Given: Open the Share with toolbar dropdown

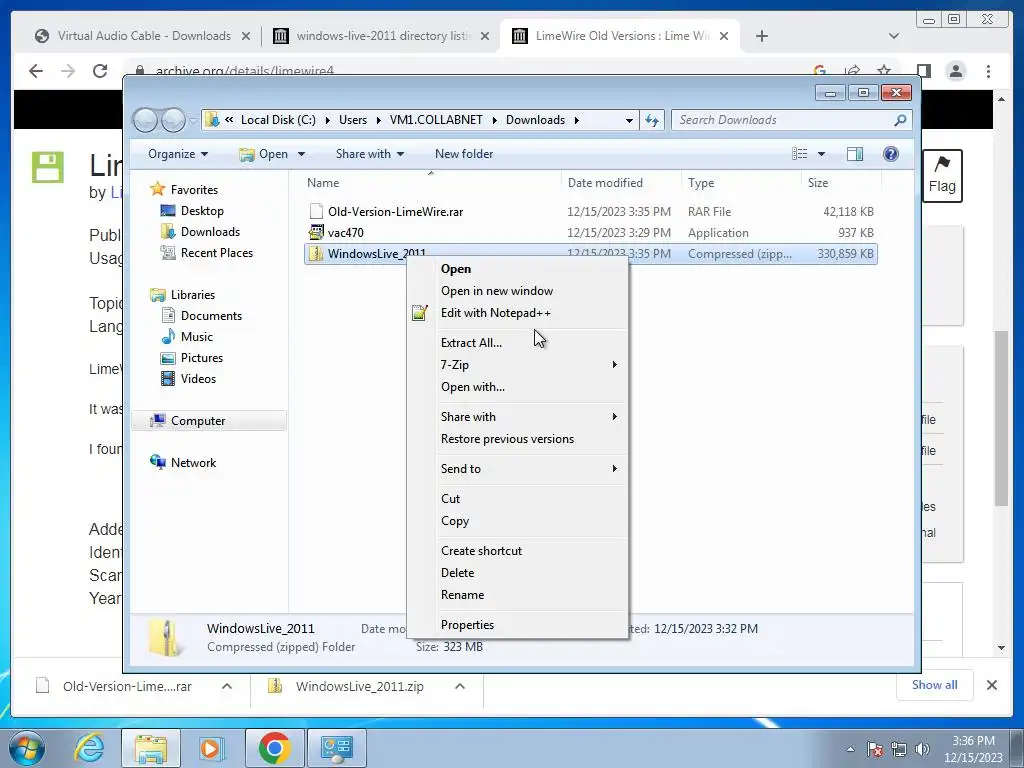Looking at the screenshot, I should 370,154.
